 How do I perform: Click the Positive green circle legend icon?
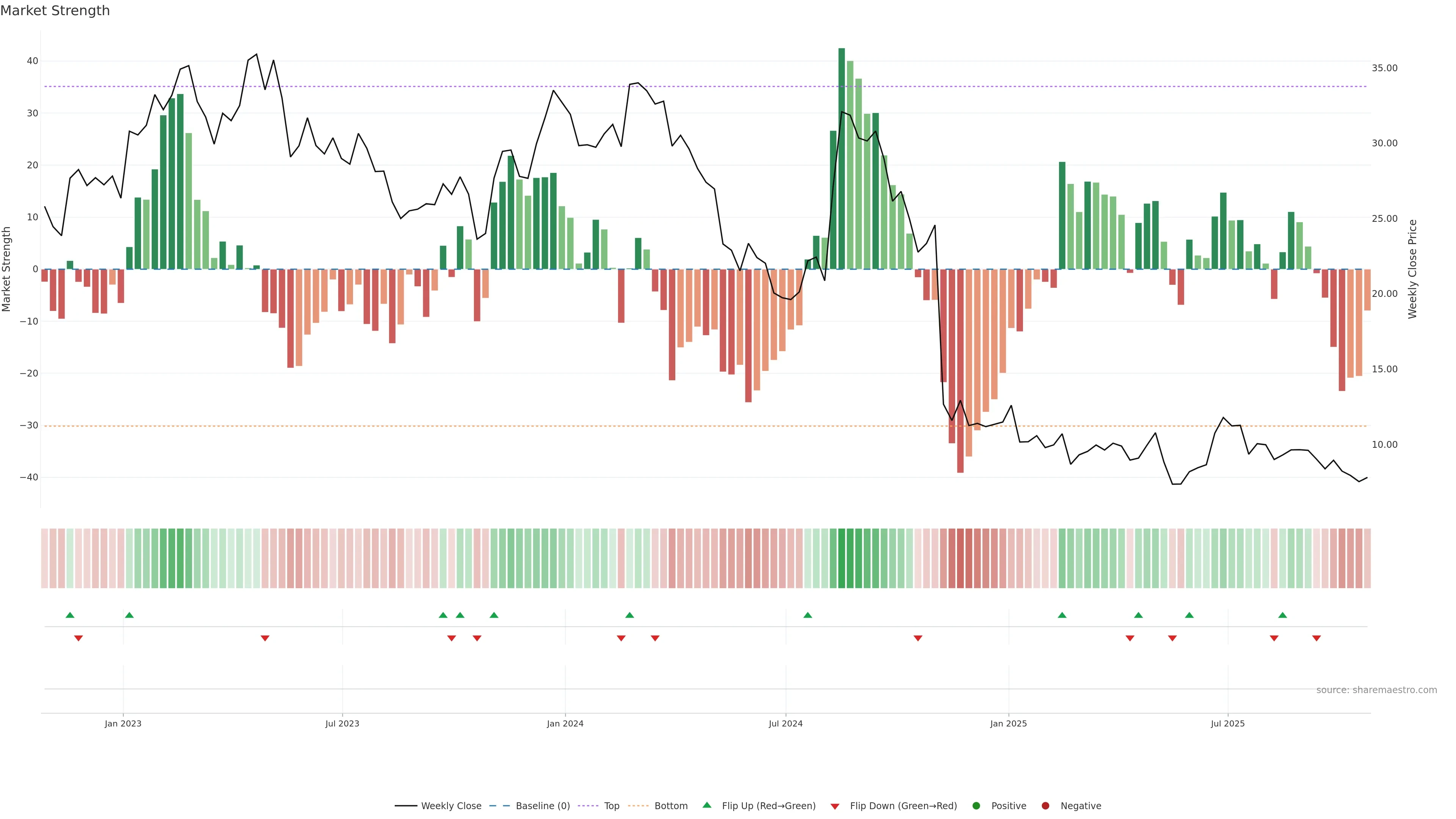pos(976,806)
